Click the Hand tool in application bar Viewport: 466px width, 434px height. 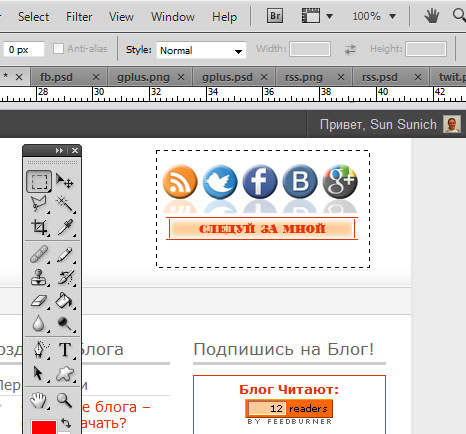(432, 16)
